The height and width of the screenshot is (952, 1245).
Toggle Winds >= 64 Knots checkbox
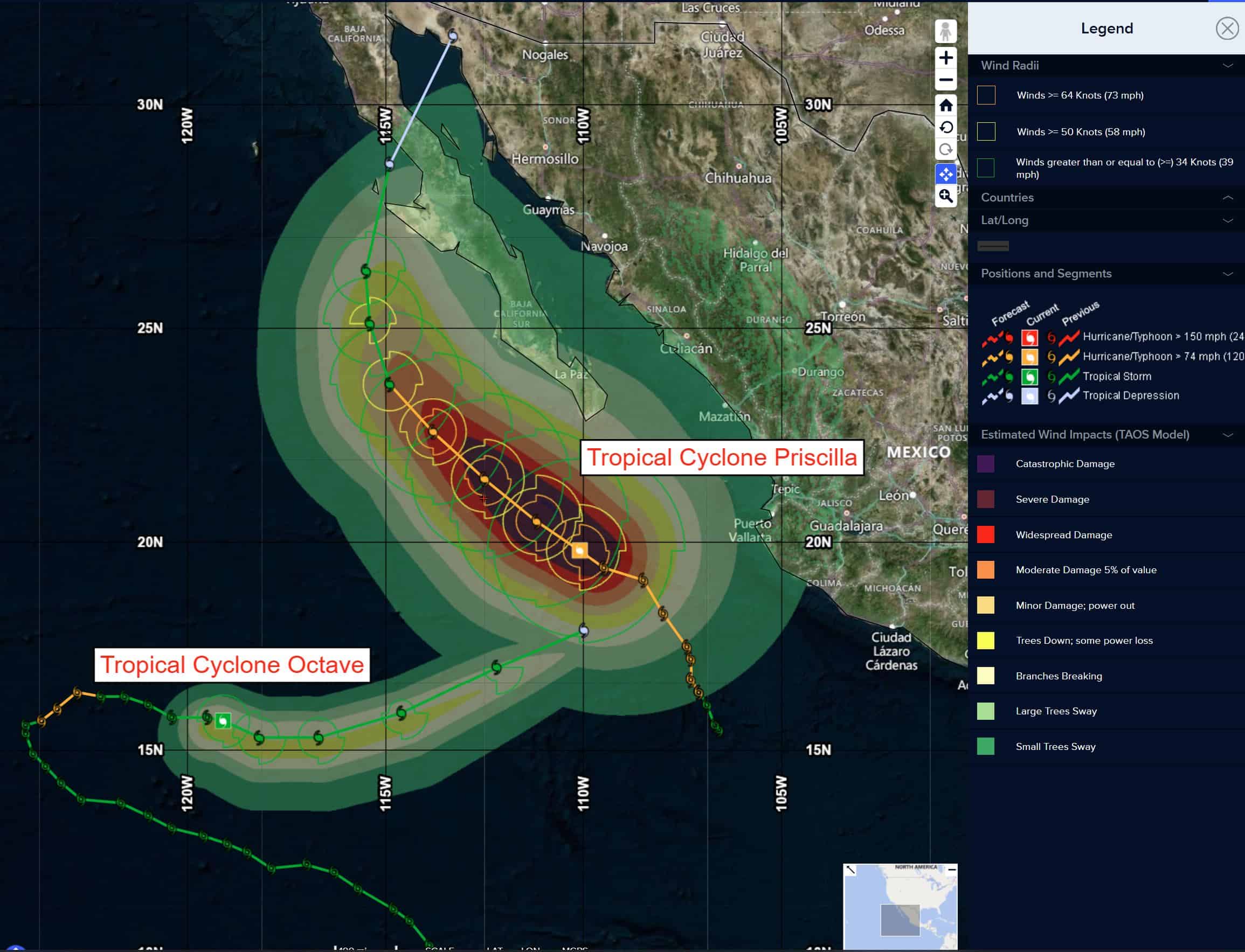(986, 95)
